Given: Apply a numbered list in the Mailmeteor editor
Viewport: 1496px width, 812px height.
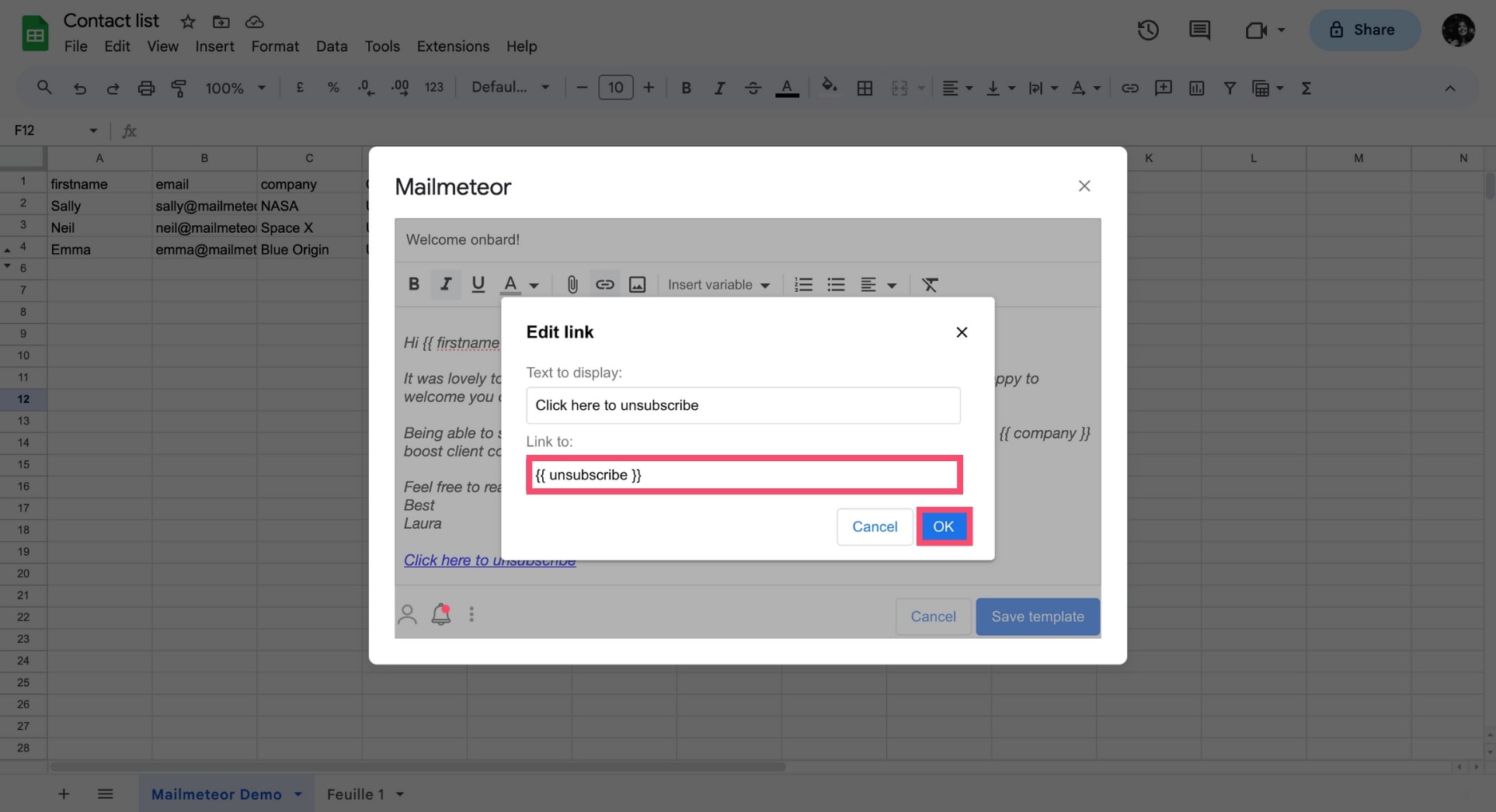Looking at the screenshot, I should tap(804, 284).
